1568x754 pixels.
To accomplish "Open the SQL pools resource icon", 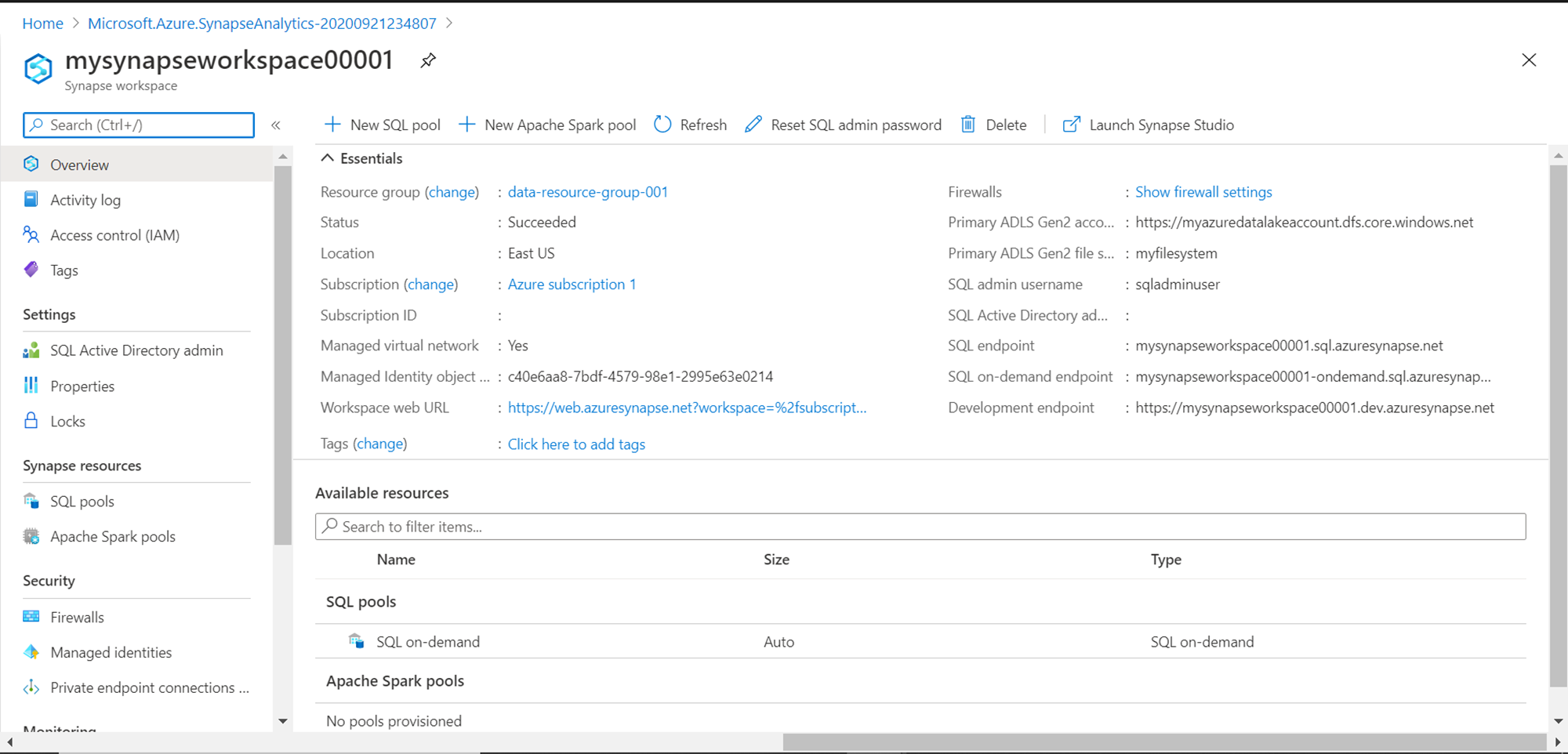I will click(x=31, y=501).
